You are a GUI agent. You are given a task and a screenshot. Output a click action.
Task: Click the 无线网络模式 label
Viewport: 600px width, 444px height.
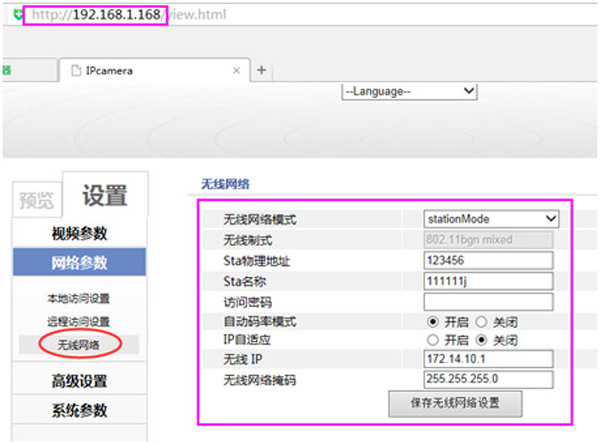(x=260, y=219)
